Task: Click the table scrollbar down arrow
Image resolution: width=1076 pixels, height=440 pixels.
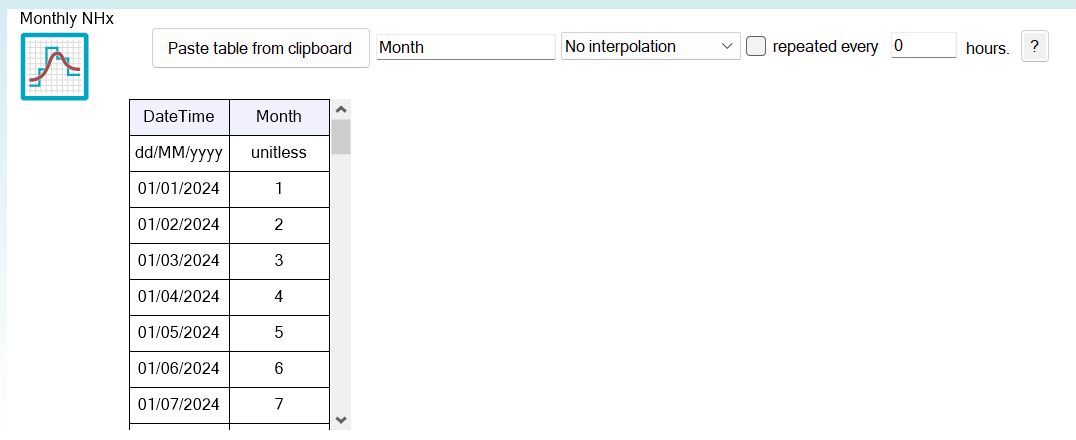Action: coord(341,420)
